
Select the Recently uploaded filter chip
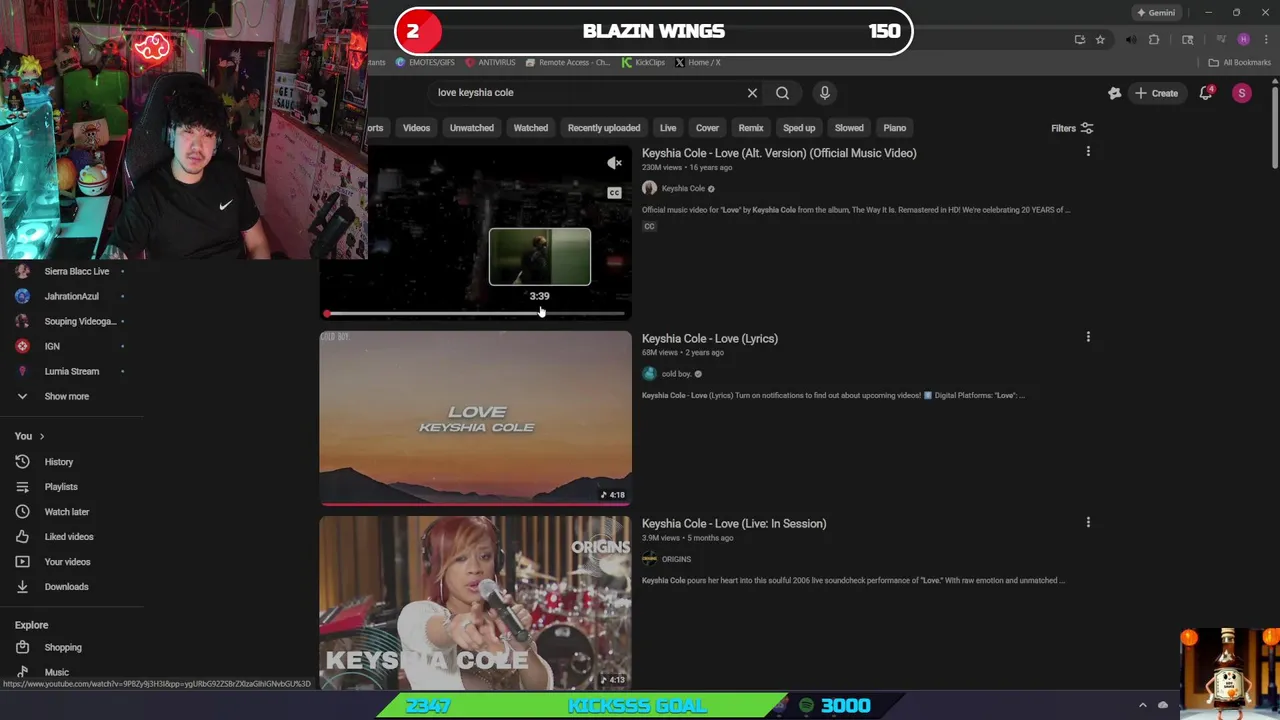pos(604,128)
